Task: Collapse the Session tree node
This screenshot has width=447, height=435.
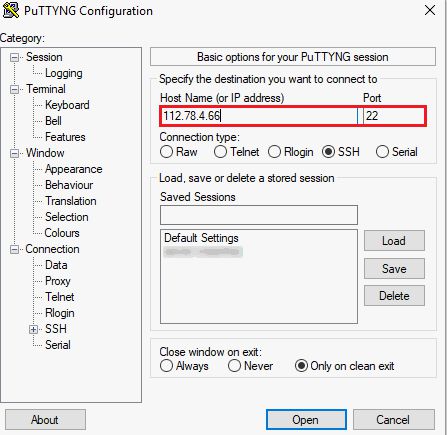Action: pyautogui.click(x=14, y=58)
